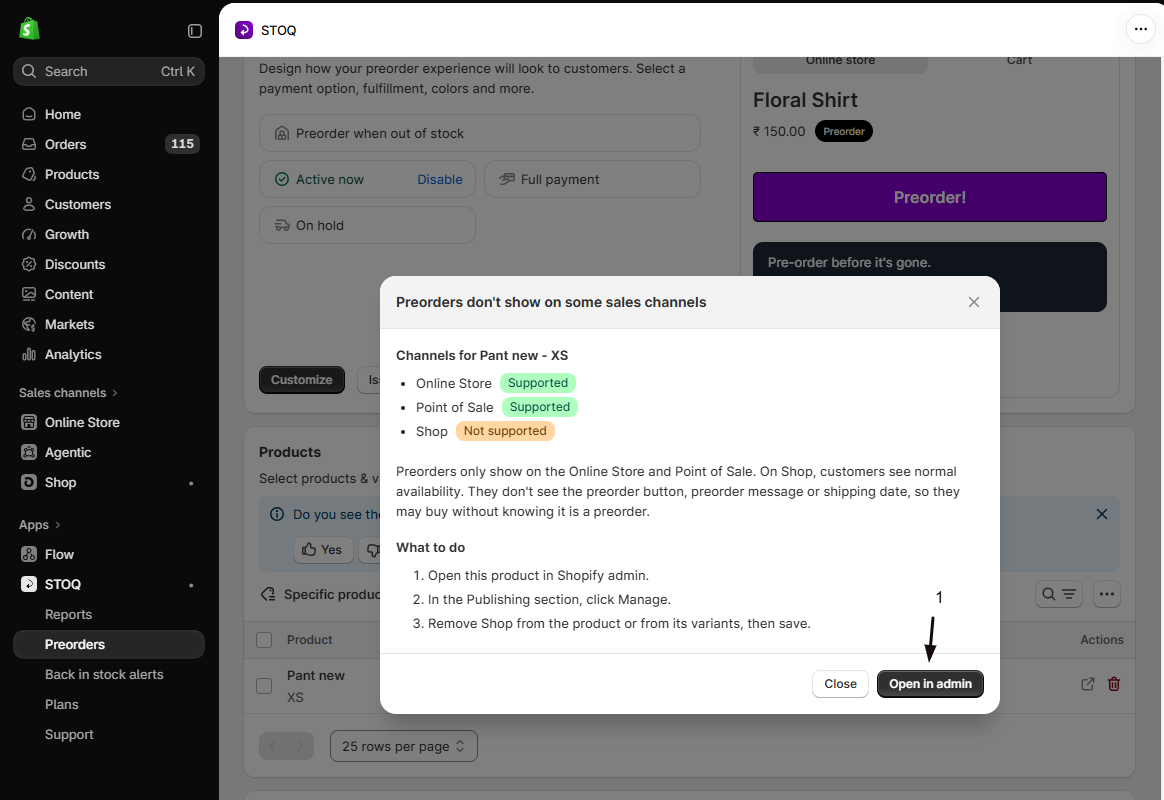Click the open-external icon in Pant new row
1164x800 pixels.
[1088, 684]
